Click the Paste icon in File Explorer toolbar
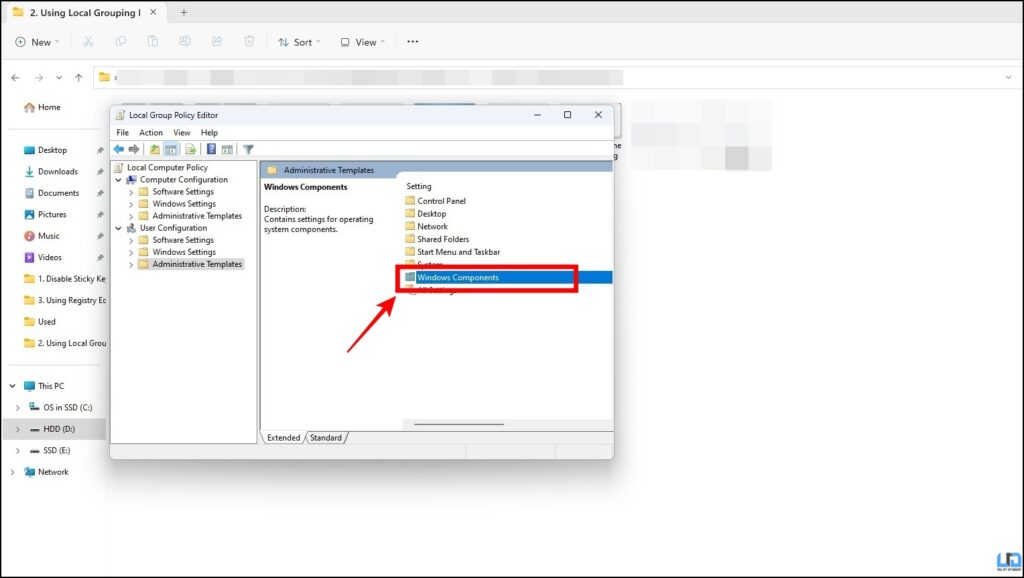Image resolution: width=1024 pixels, height=578 pixels. (x=153, y=42)
